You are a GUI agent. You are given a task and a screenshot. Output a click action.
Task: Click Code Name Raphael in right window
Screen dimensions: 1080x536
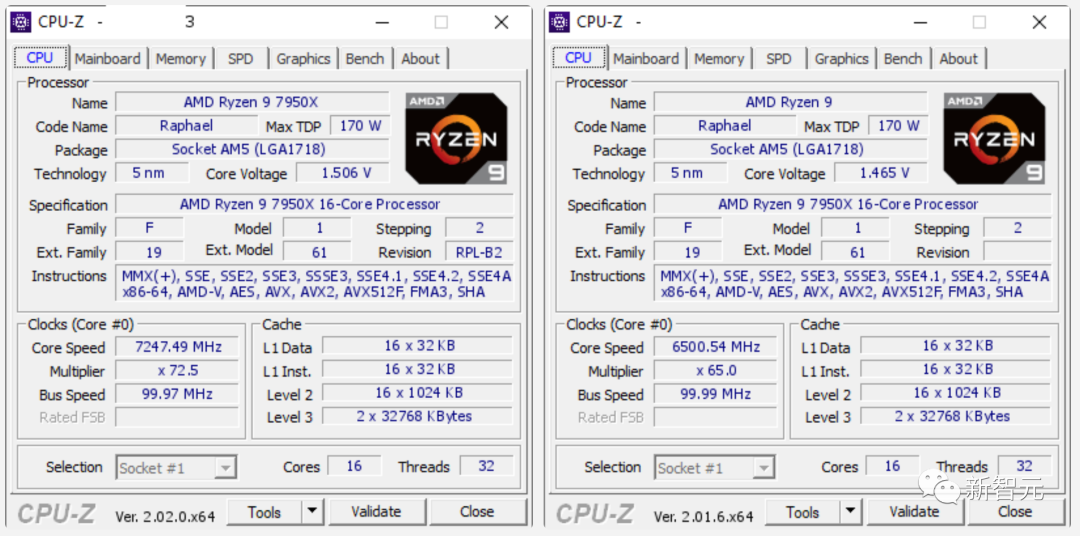(x=725, y=125)
